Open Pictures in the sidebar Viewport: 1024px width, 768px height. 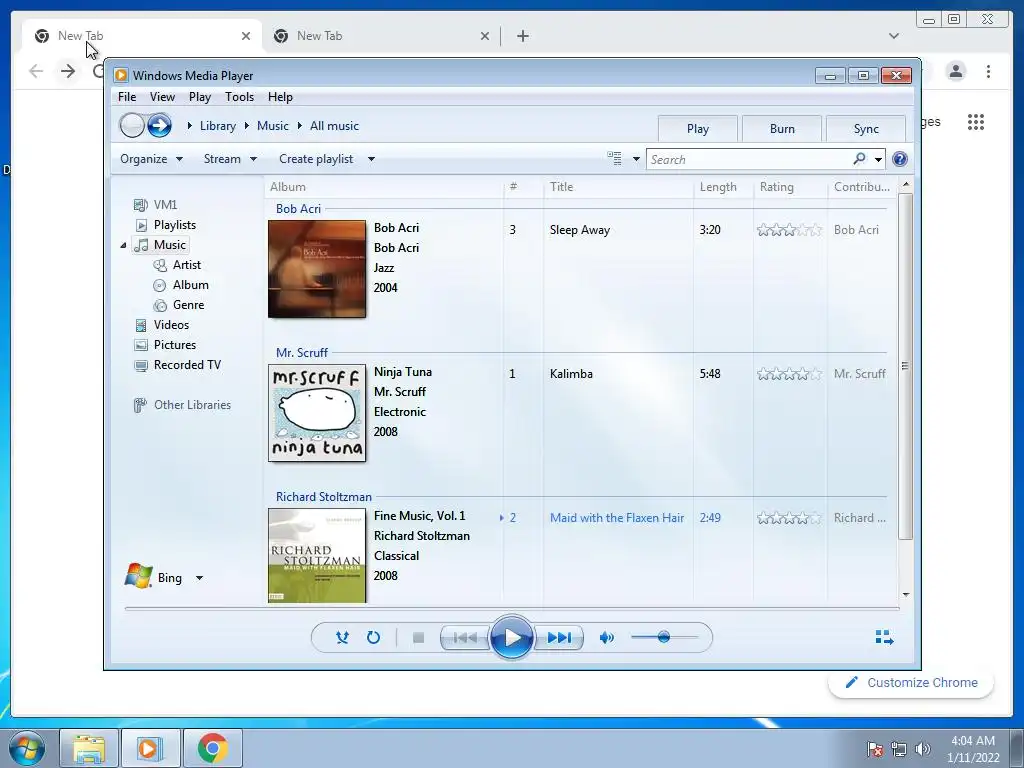(x=174, y=345)
